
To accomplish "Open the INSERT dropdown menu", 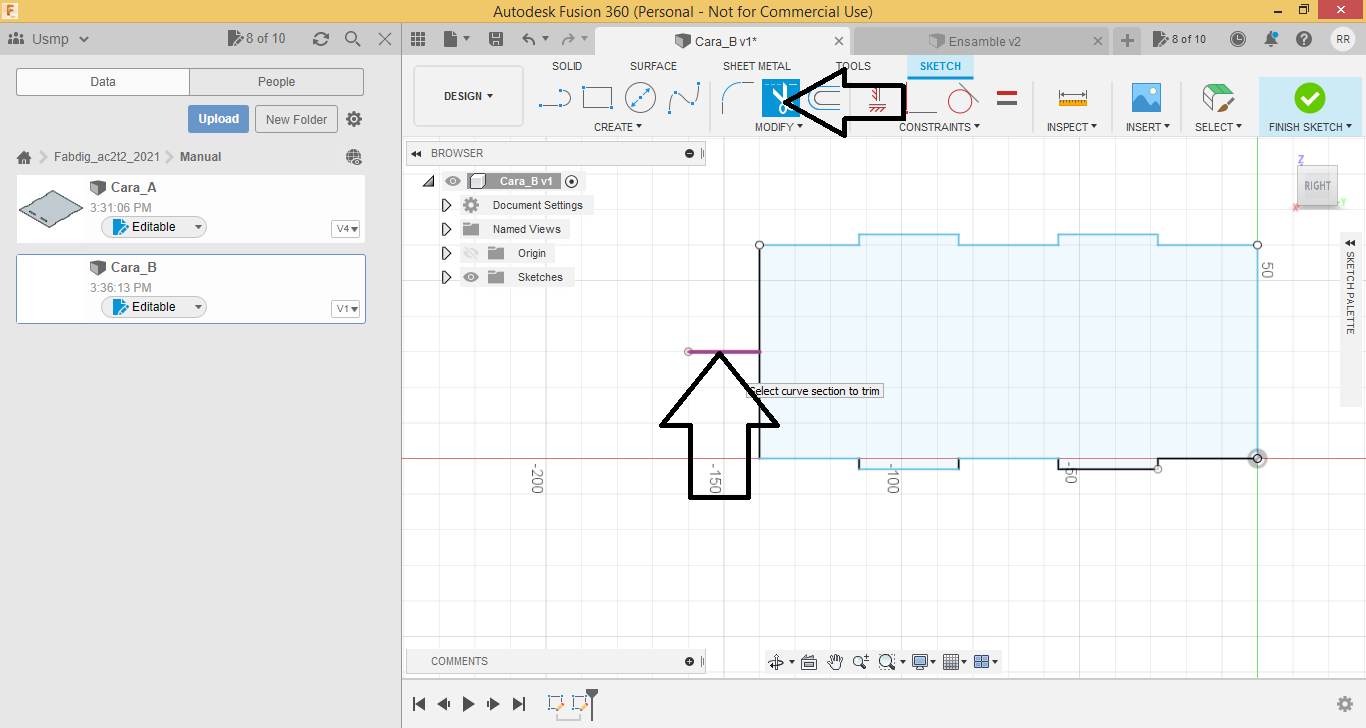I will tap(1146, 127).
